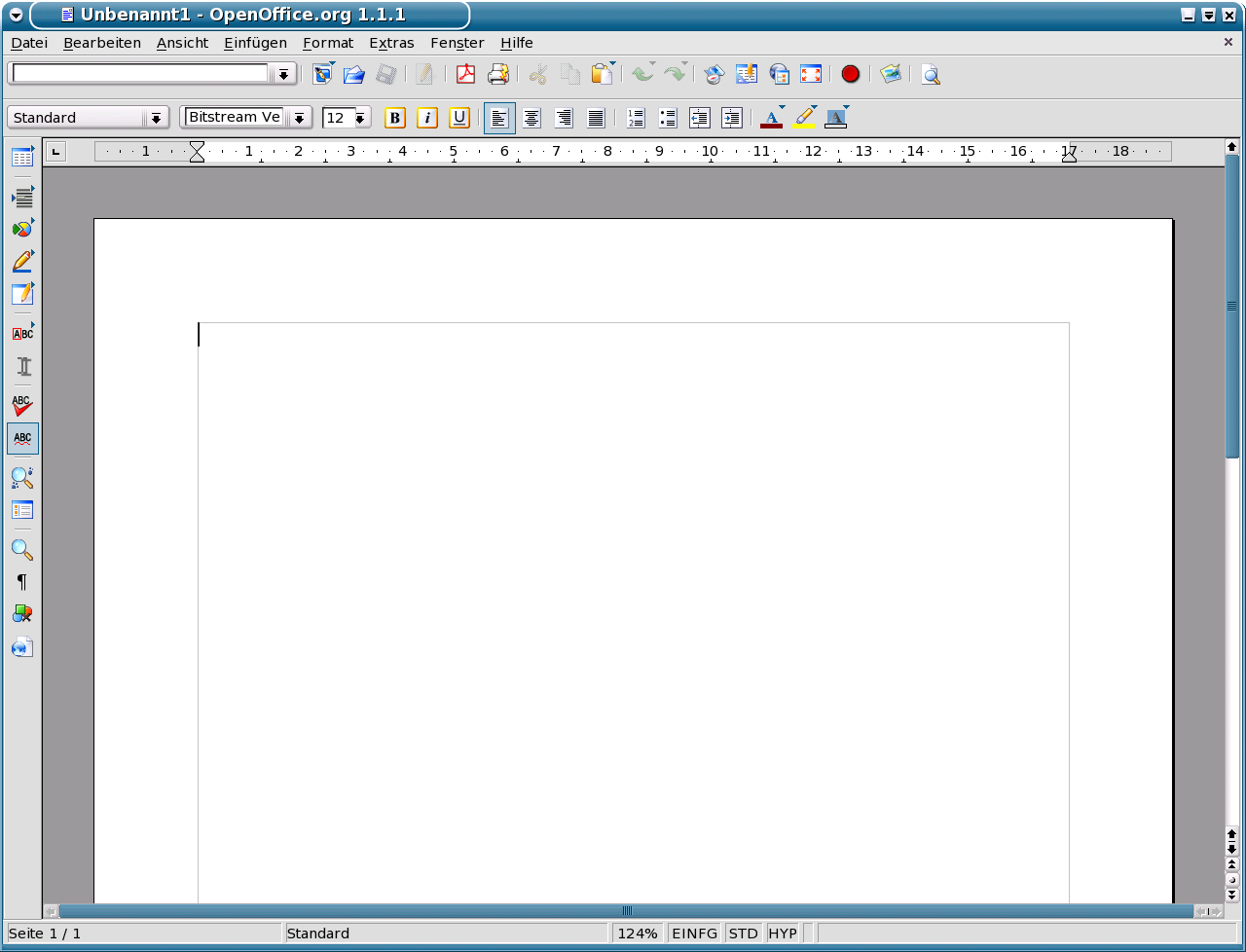Click the EINFG insert mode status field
The height and width of the screenshot is (952, 1246).
click(694, 934)
